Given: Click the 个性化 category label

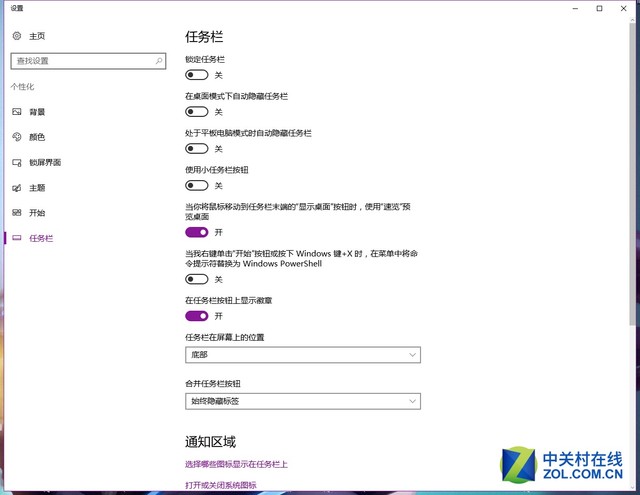Looking at the screenshot, I should pyautogui.click(x=22, y=87).
